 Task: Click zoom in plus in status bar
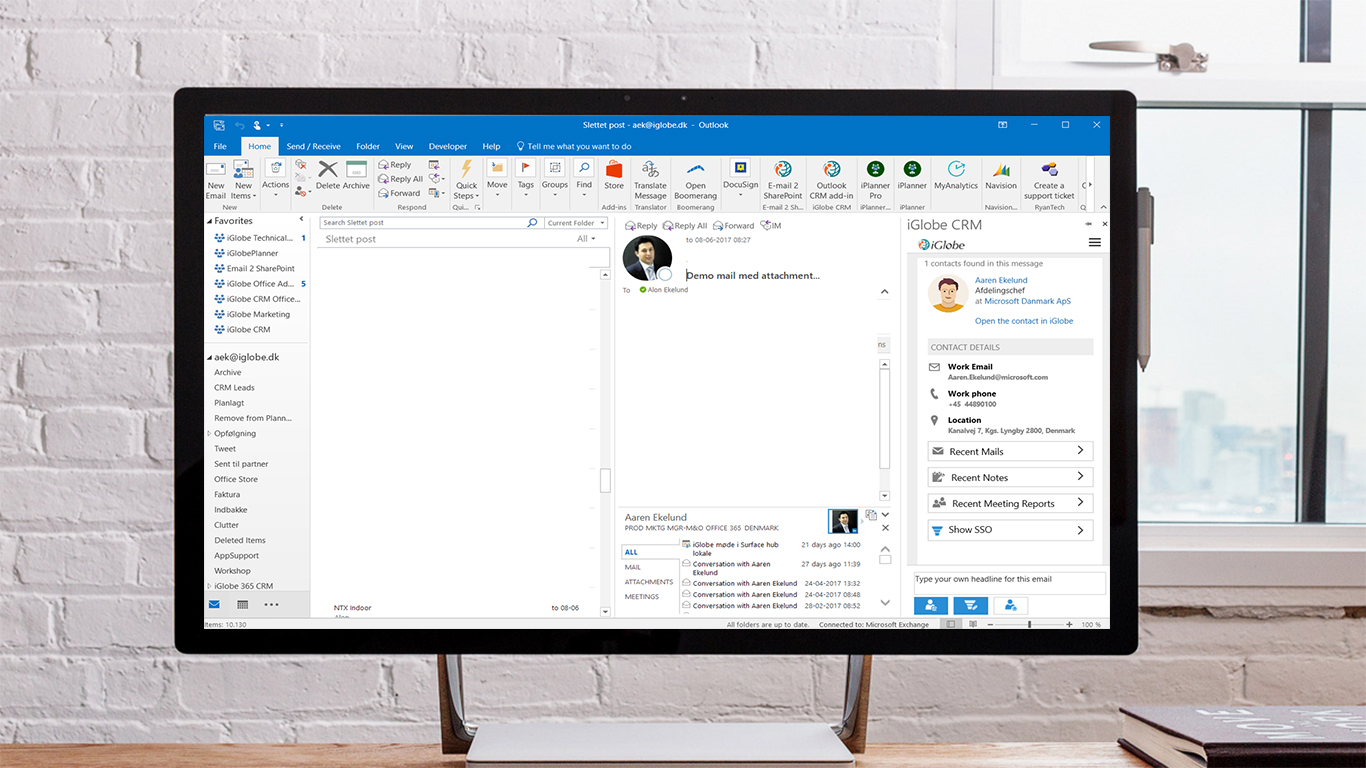1069,624
